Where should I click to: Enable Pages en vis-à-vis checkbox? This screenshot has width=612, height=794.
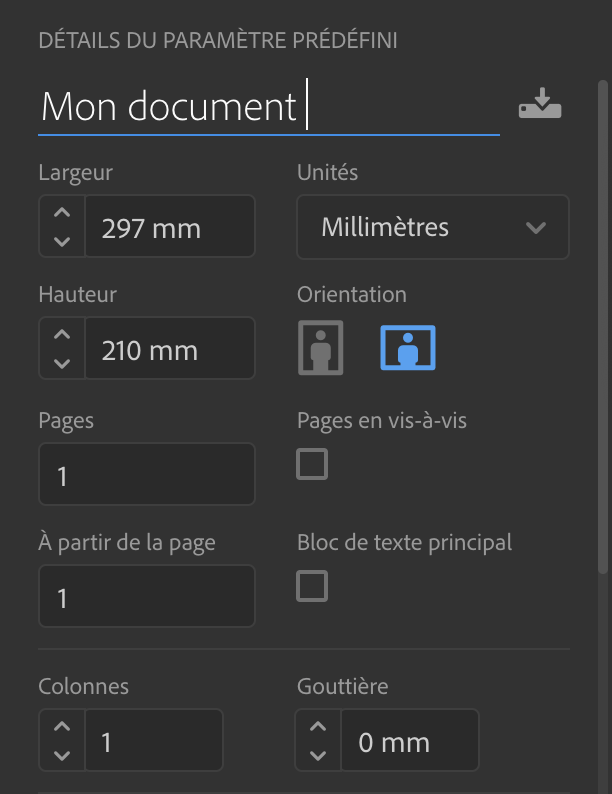pos(312,464)
